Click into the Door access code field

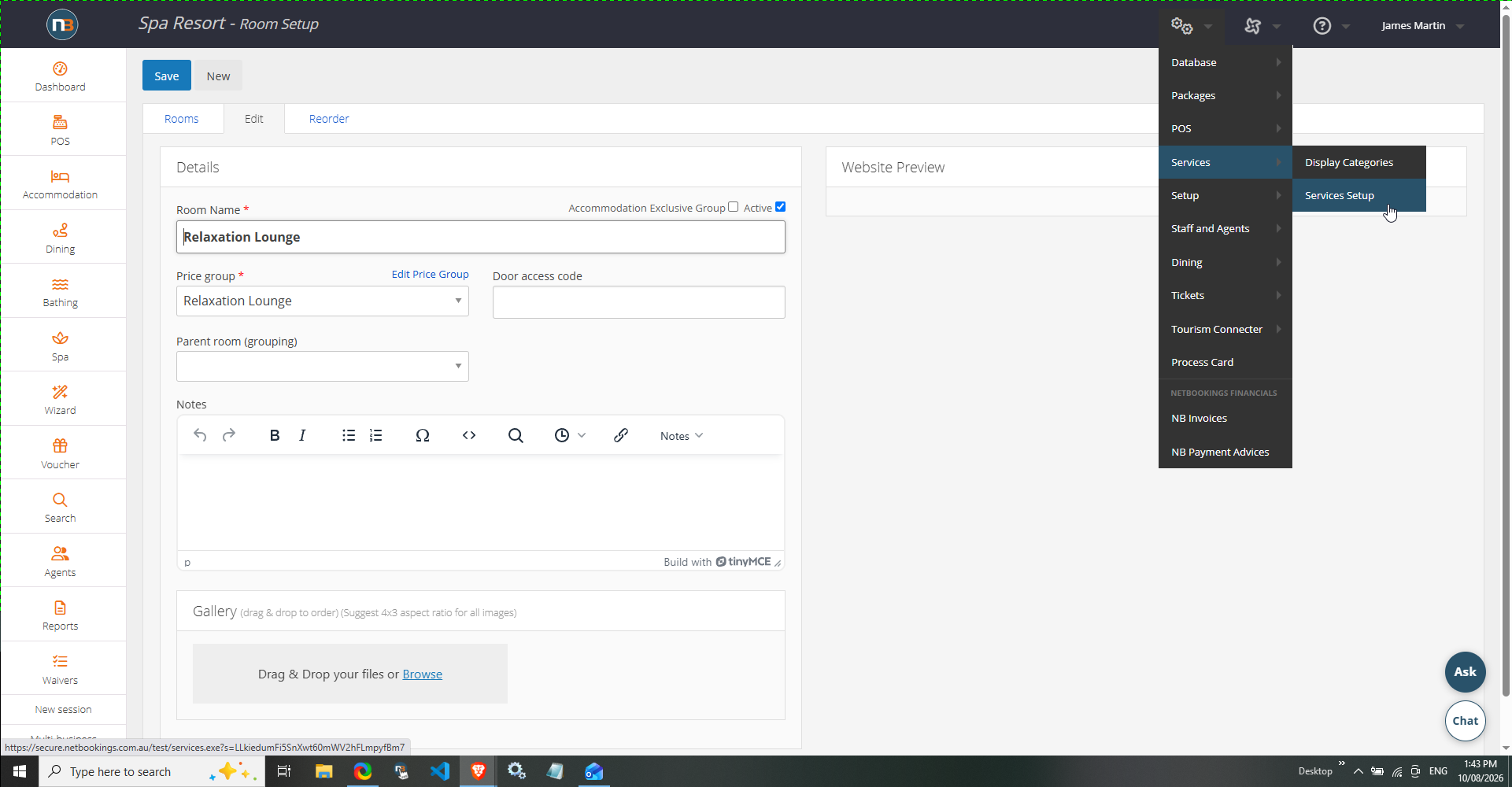(x=639, y=302)
